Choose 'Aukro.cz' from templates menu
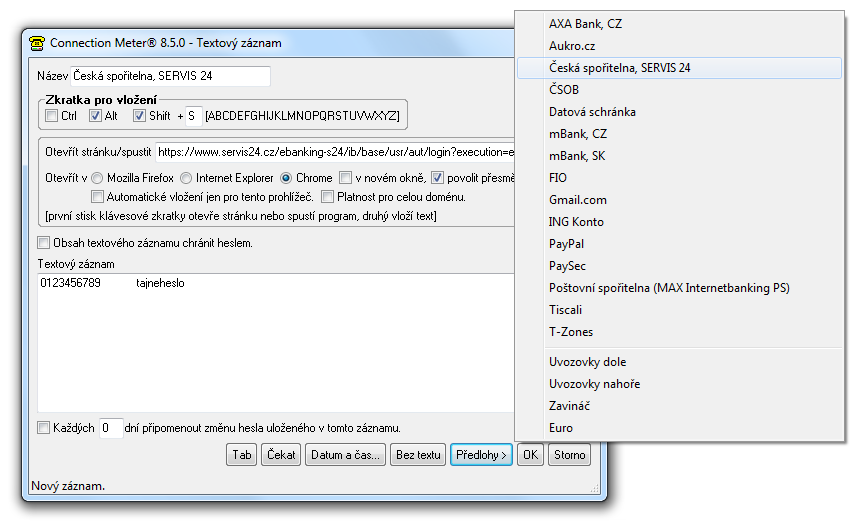The image size is (862, 524). click(x=679, y=46)
